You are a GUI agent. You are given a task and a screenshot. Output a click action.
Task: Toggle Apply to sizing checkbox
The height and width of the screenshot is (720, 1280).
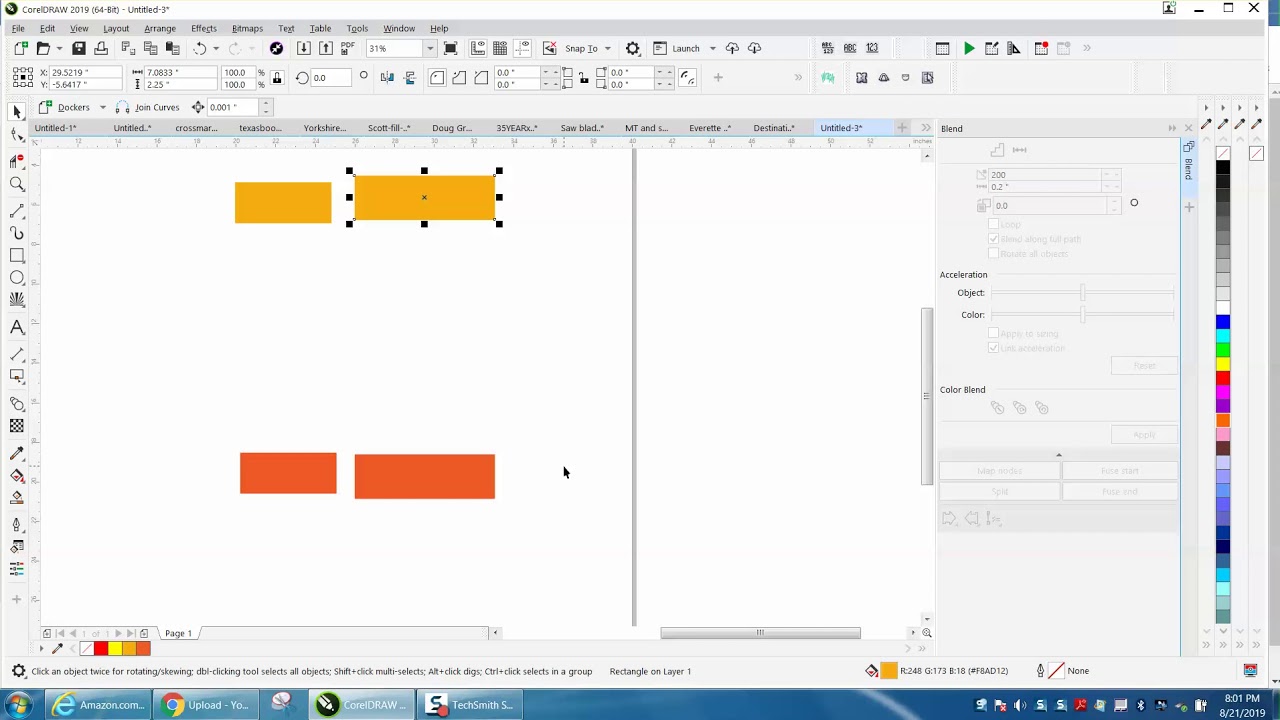pyautogui.click(x=993, y=333)
